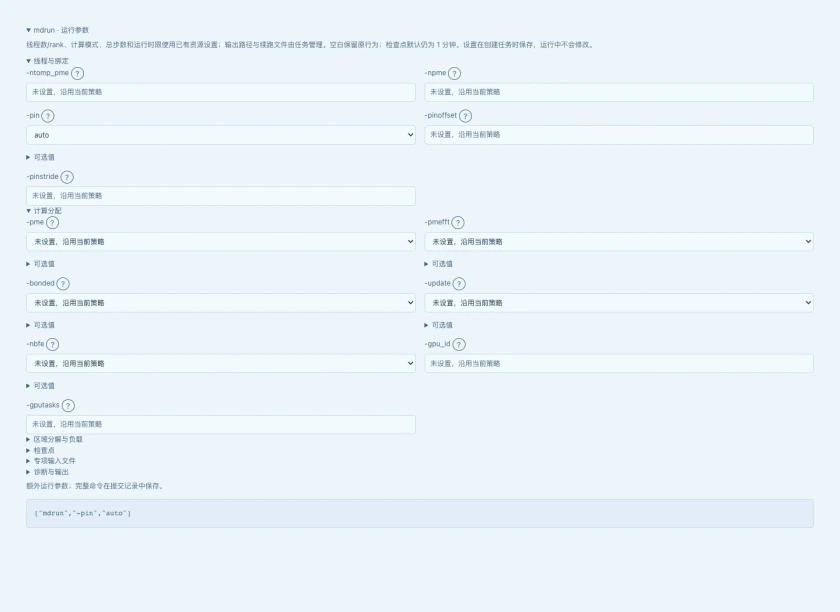Expand 可选值 under the -pin dropdown
Screen dimensions: 840x612
40,158
